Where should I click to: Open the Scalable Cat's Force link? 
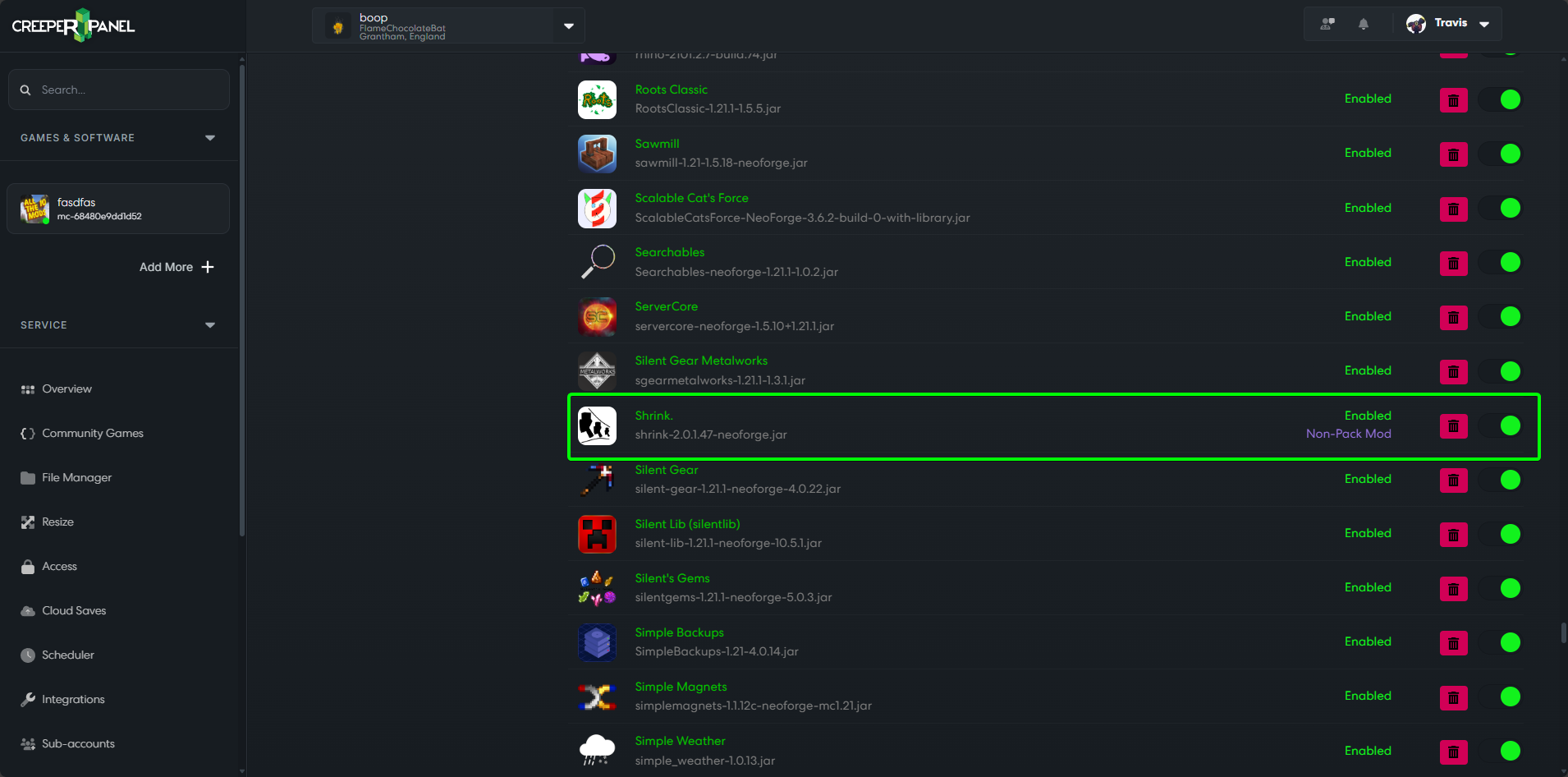pos(691,198)
